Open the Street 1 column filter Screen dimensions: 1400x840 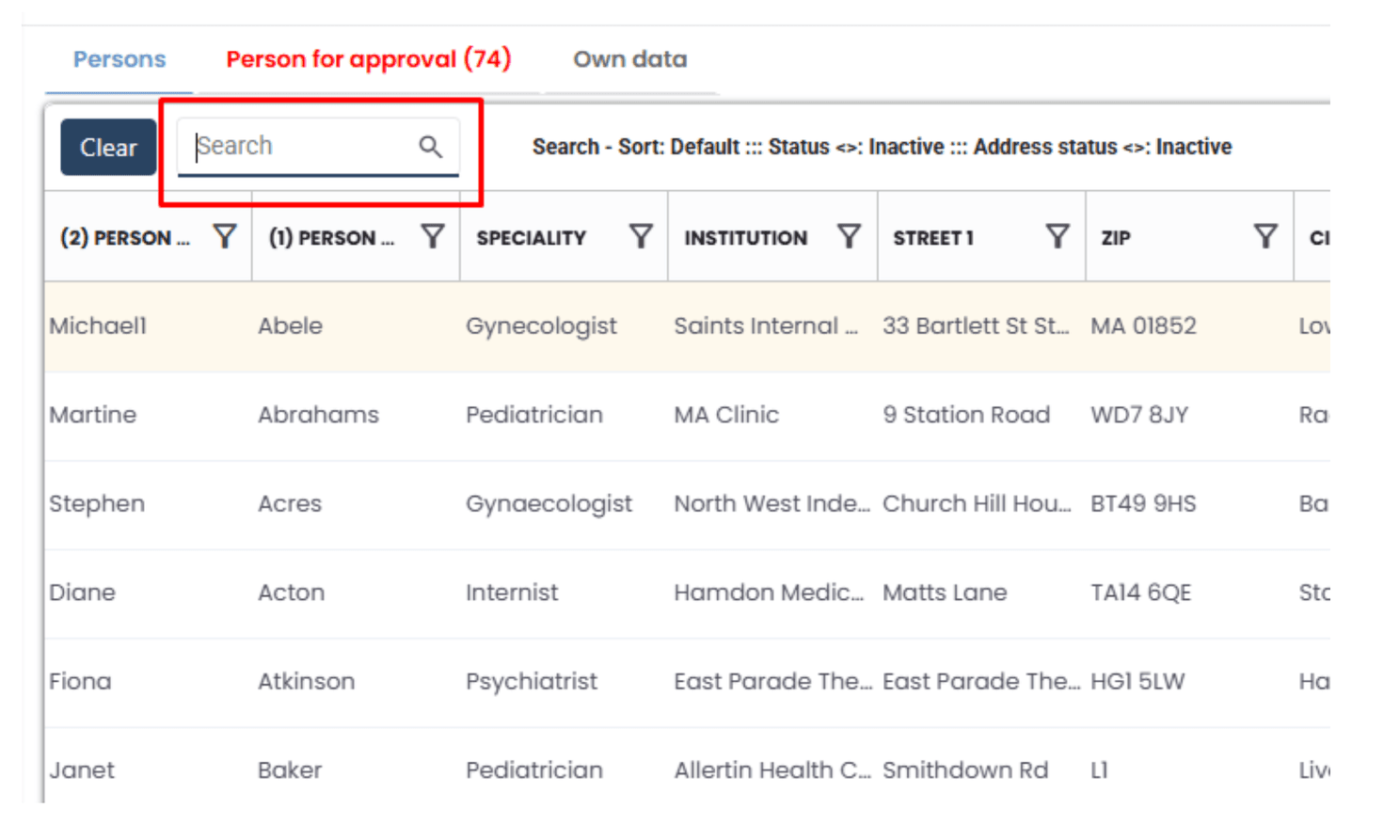click(x=1058, y=236)
